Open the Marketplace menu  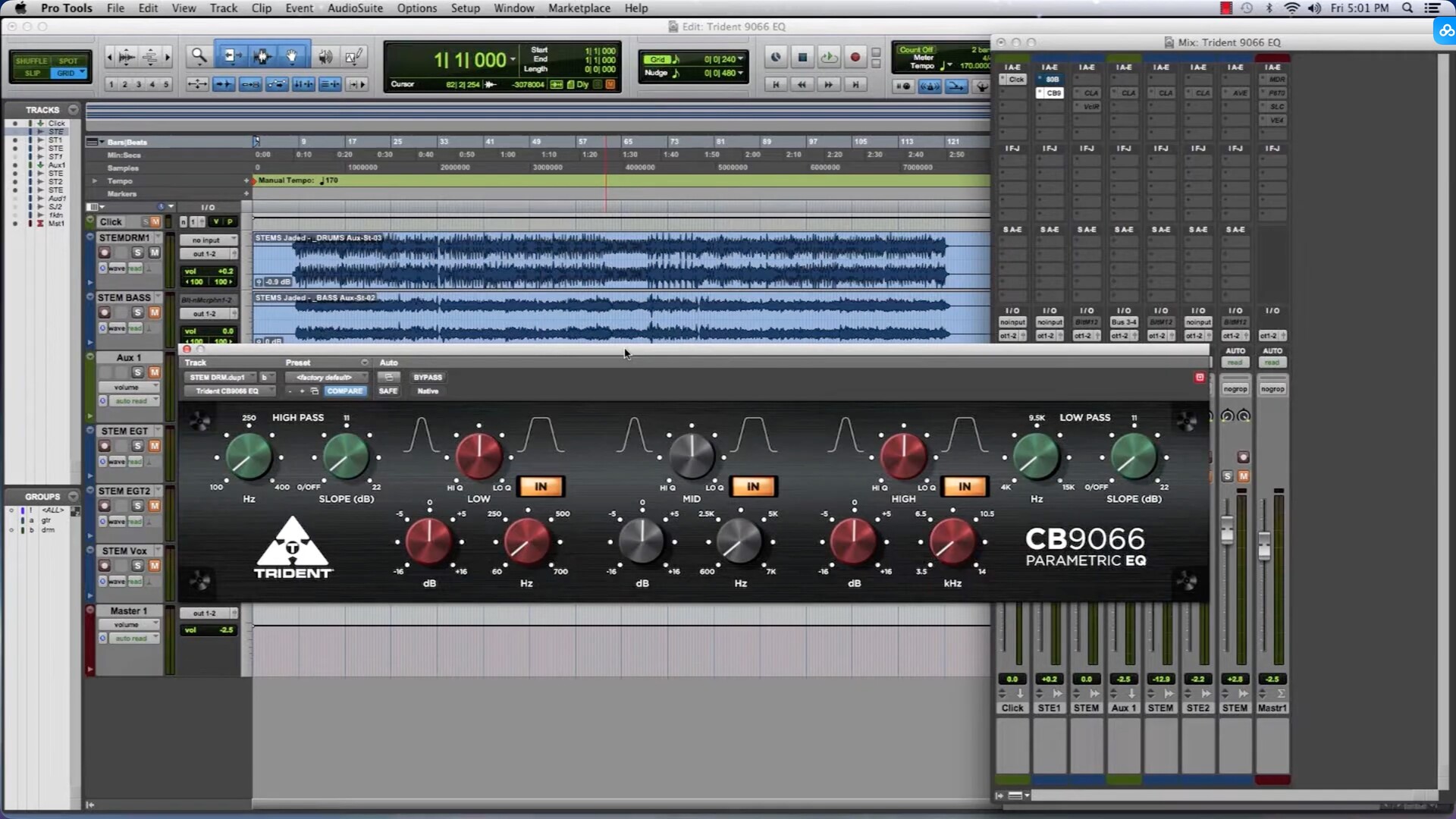(x=579, y=8)
